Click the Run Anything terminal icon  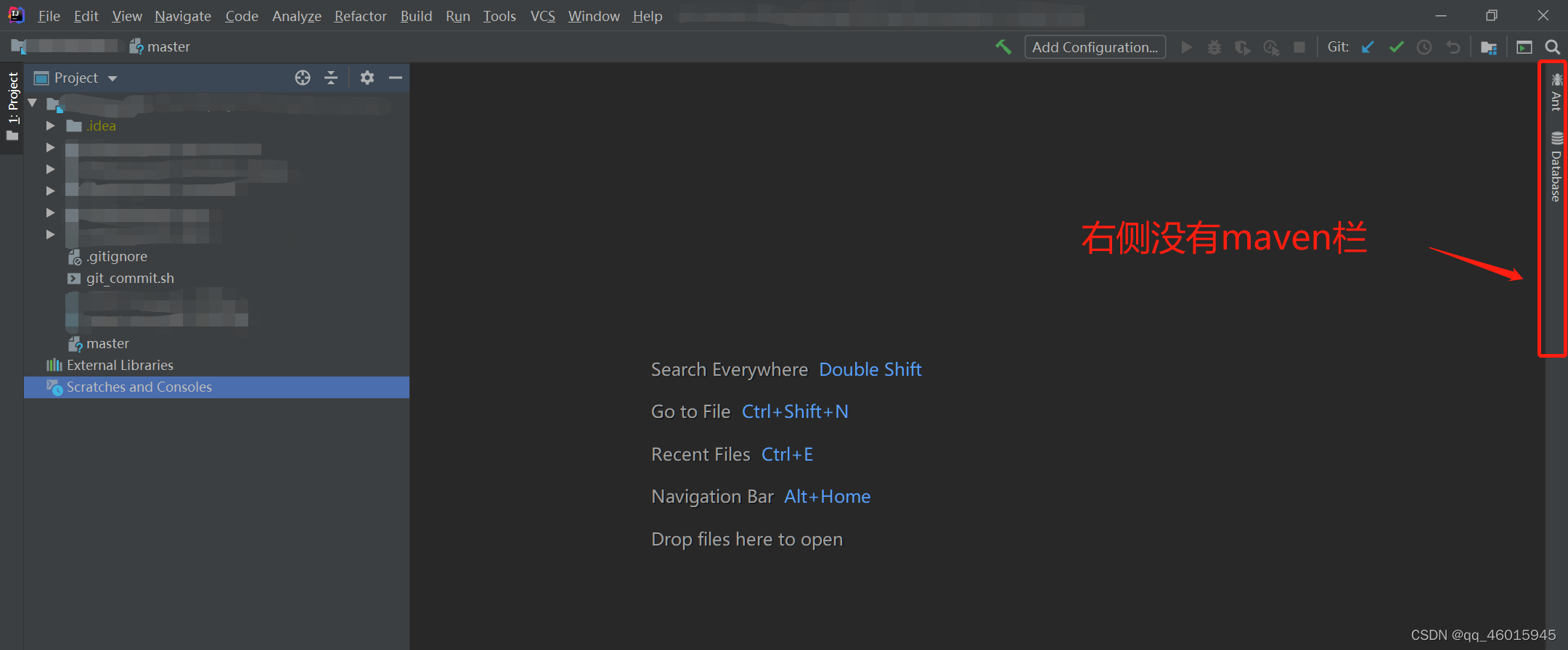click(x=1524, y=47)
